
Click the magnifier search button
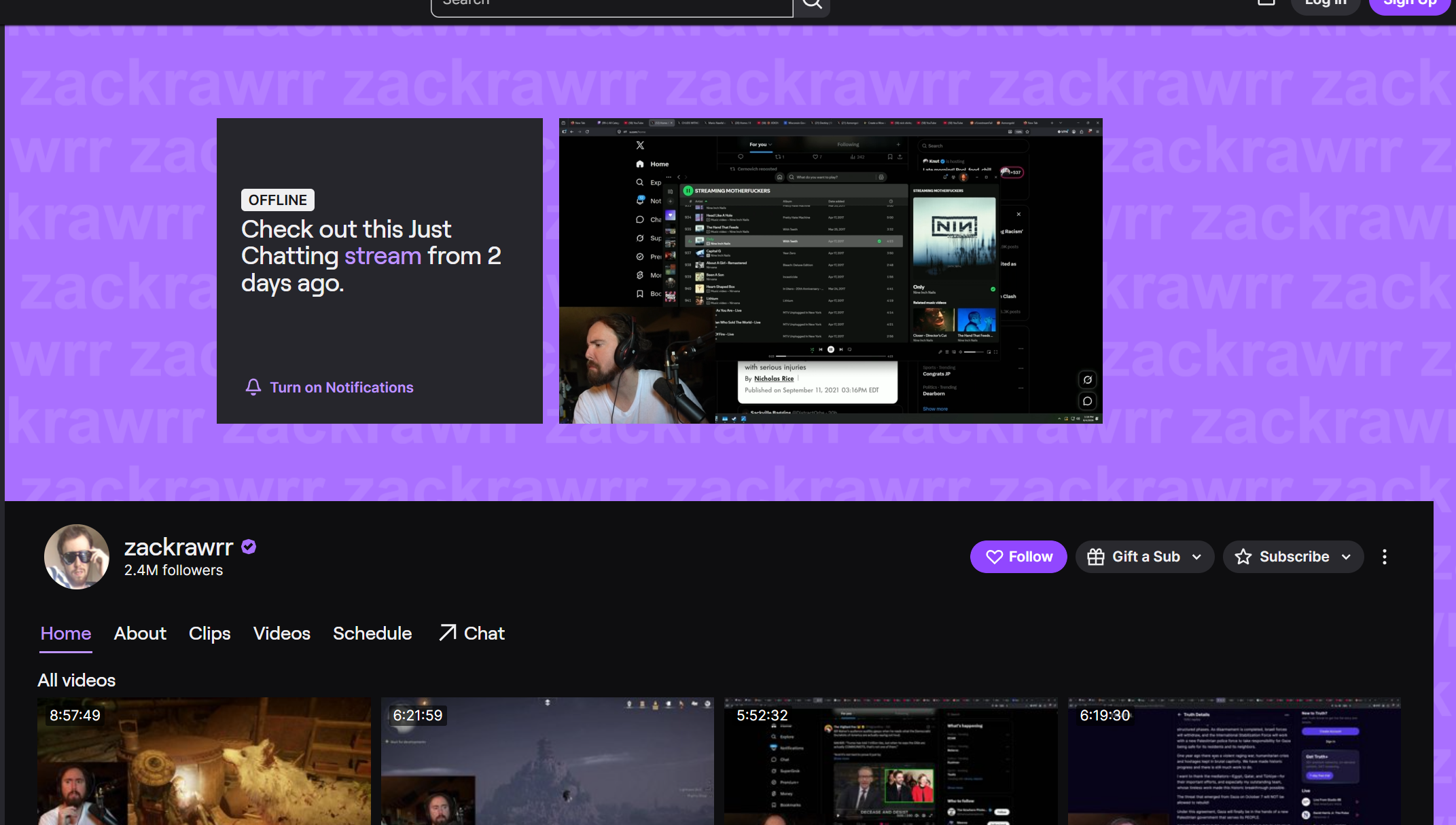(812, 5)
